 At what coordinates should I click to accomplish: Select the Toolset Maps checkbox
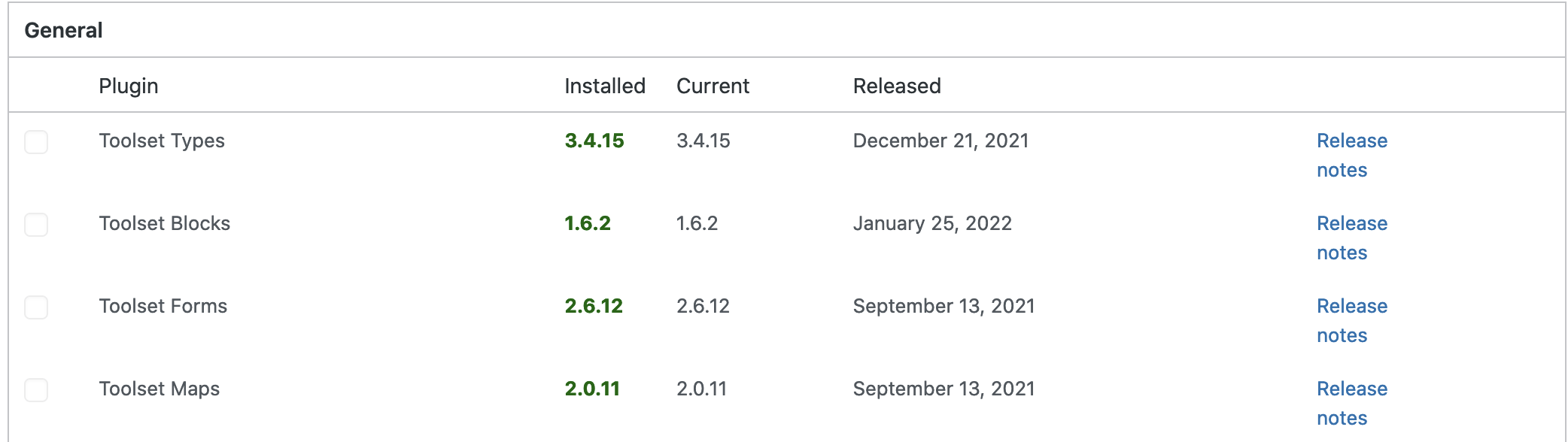pyautogui.click(x=36, y=390)
